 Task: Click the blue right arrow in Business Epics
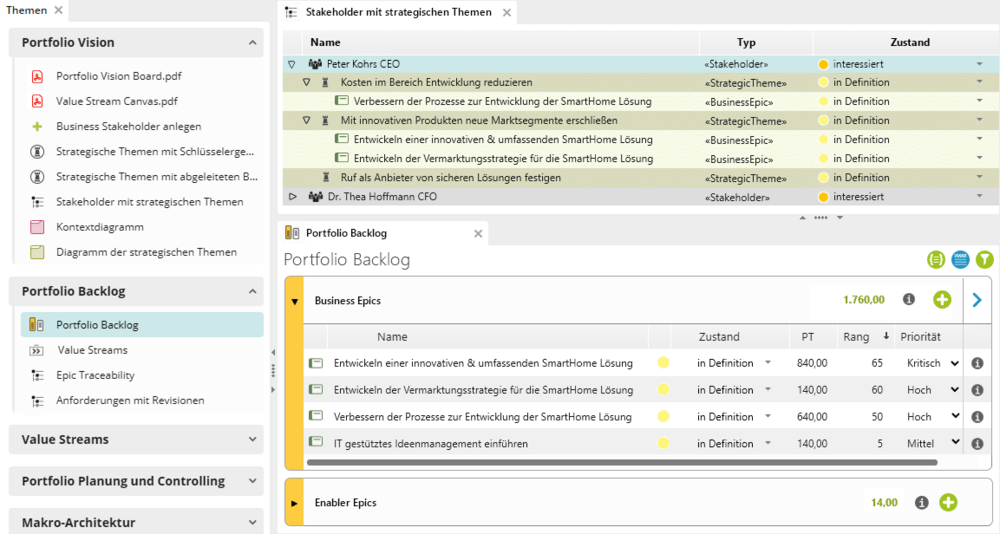tap(977, 300)
